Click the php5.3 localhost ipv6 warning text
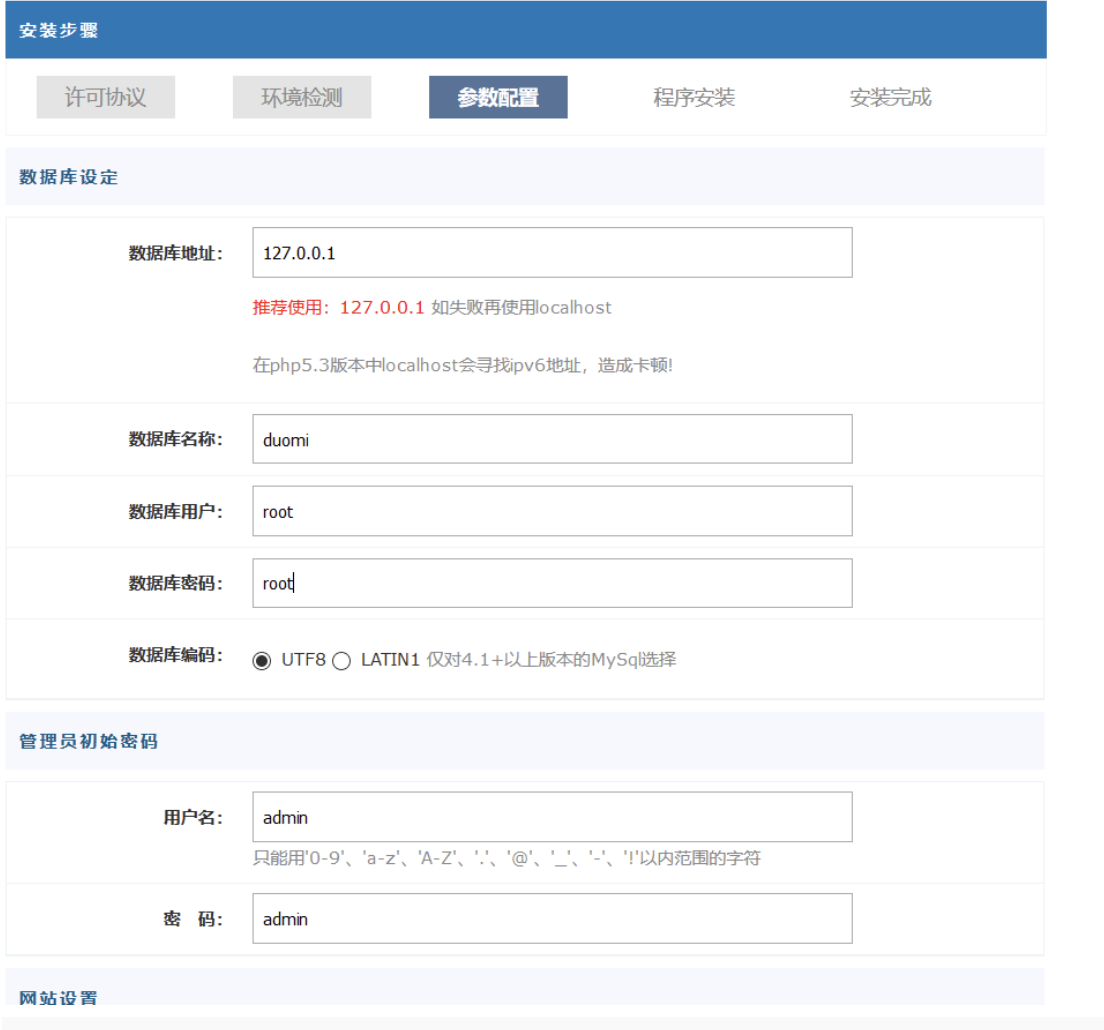Screen dimensions: 1104x1030 point(463,365)
